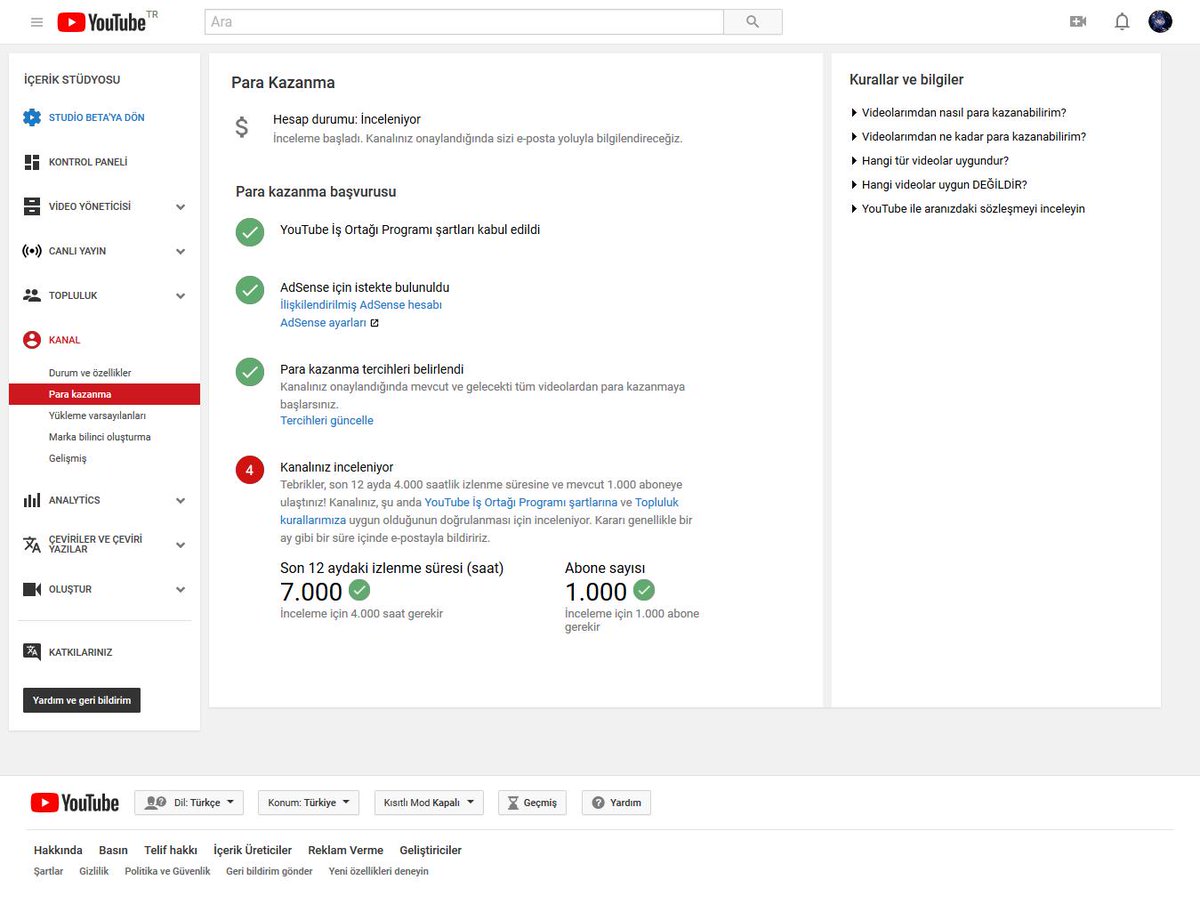Click Yeni özellikleri deneyin footer link
This screenshot has width=1200, height=904.
(379, 871)
